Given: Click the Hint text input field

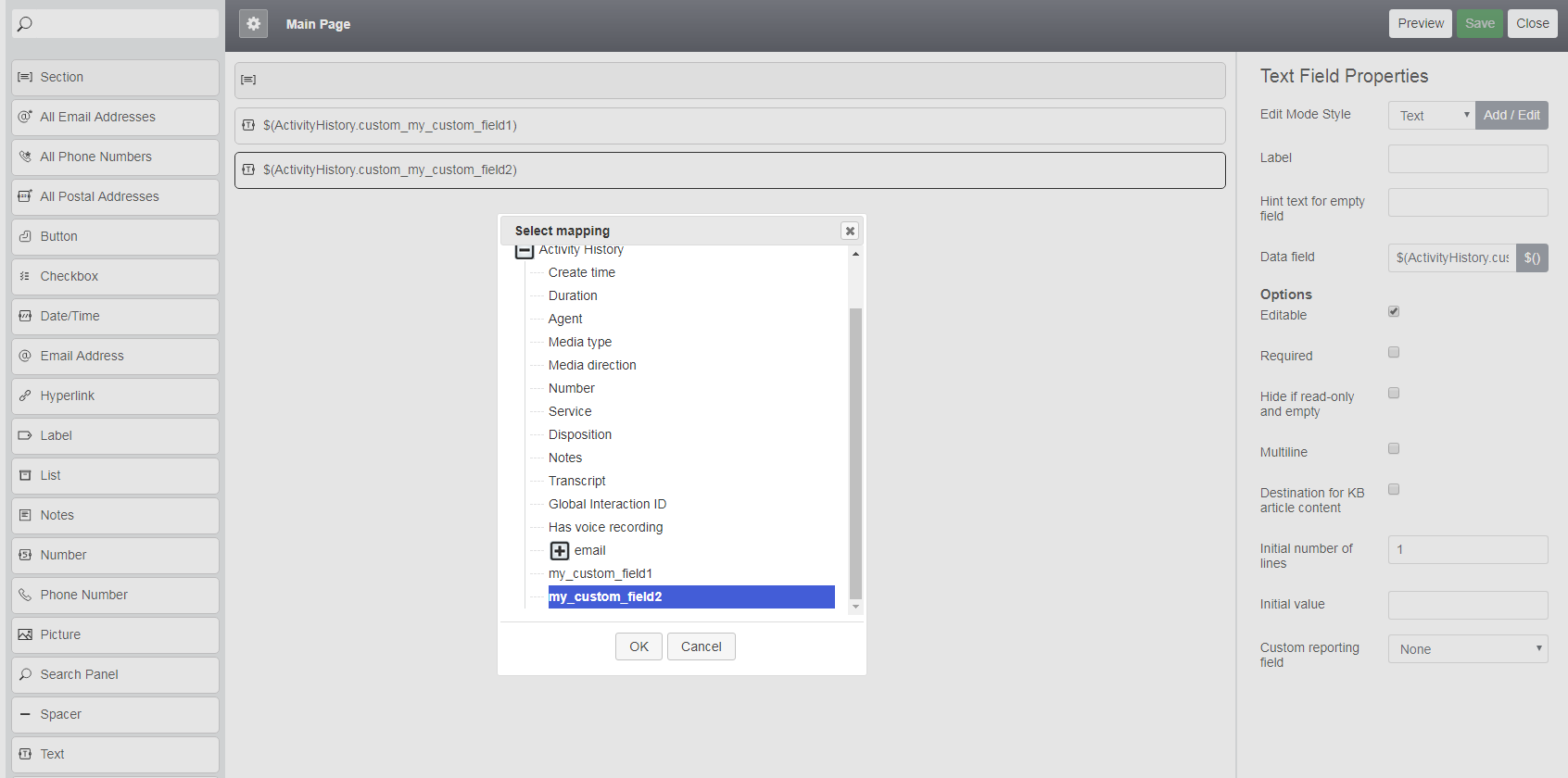Looking at the screenshot, I should pos(1468,203).
